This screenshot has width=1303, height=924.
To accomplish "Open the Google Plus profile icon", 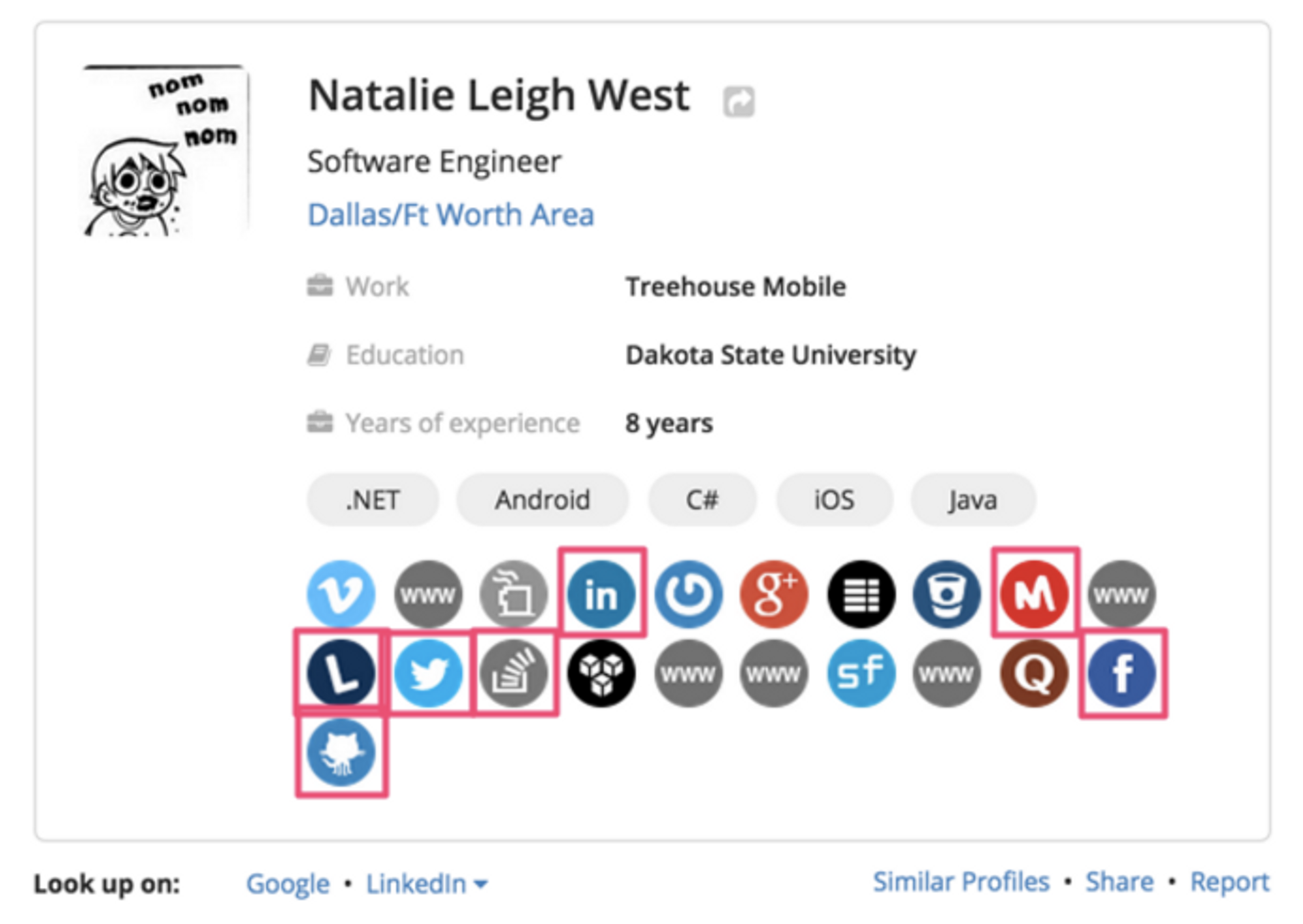I will (774, 594).
